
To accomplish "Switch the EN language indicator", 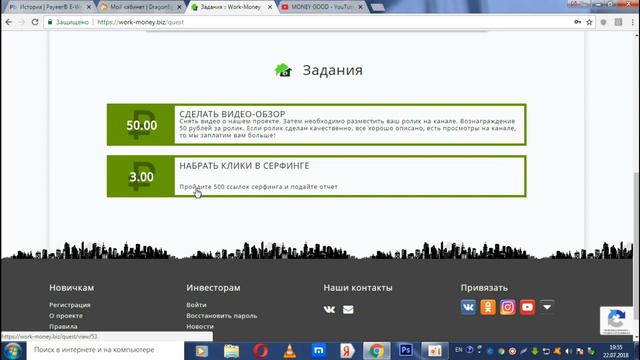I will coord(458,350).
